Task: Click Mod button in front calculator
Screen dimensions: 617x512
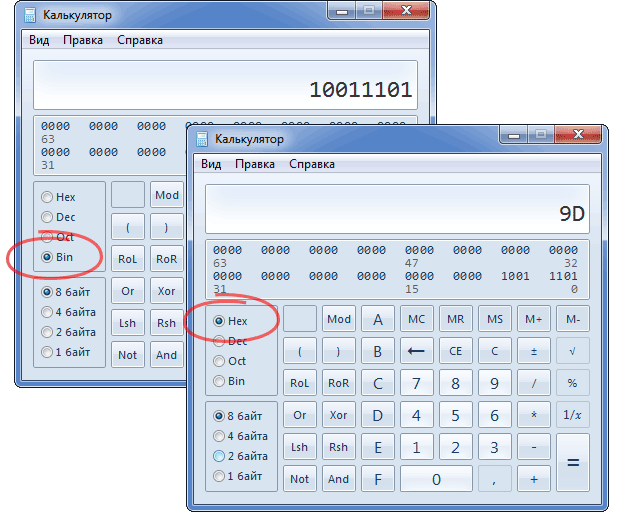Action: pos(339,319)
